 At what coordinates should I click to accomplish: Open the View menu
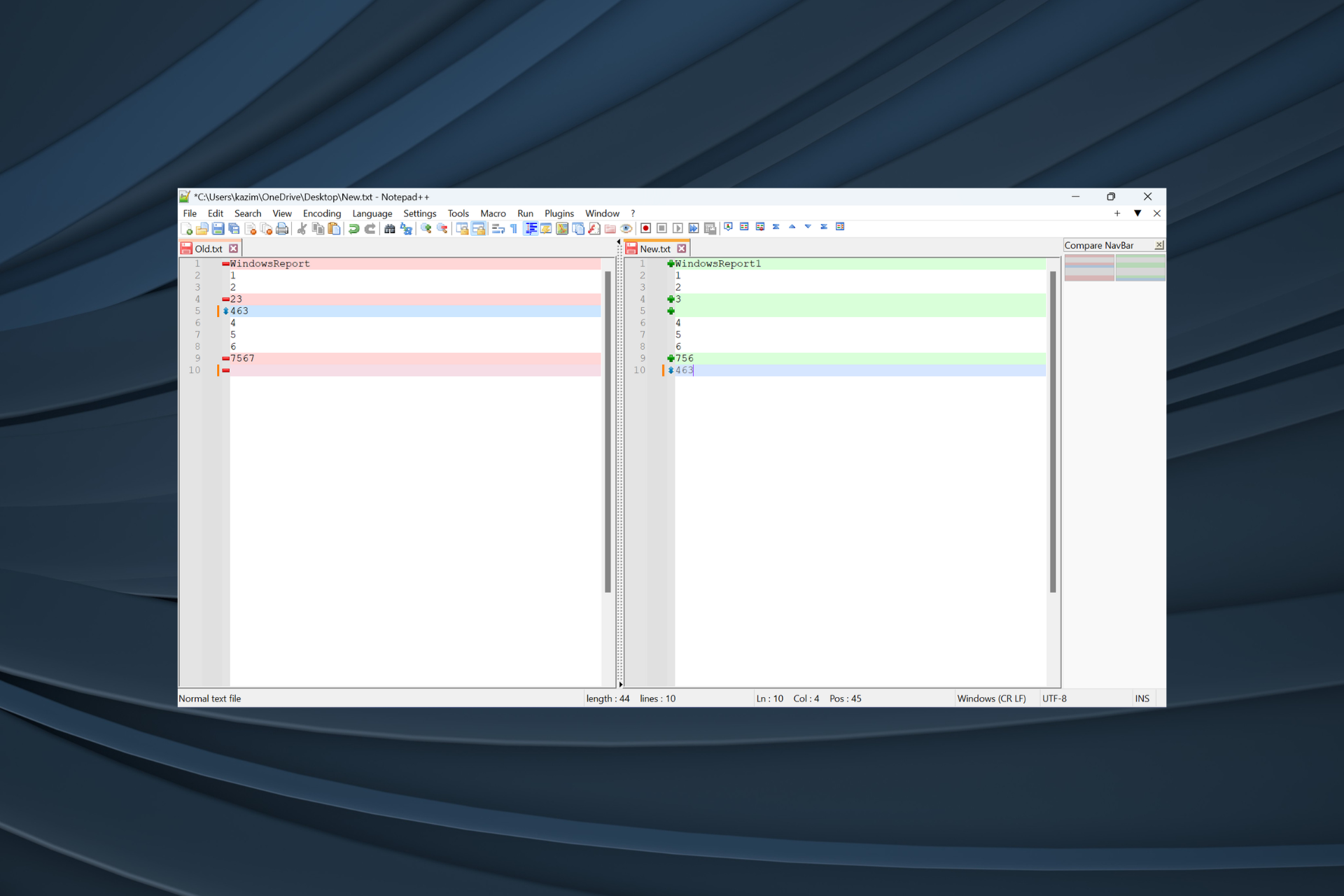click(x=282, y=213)
